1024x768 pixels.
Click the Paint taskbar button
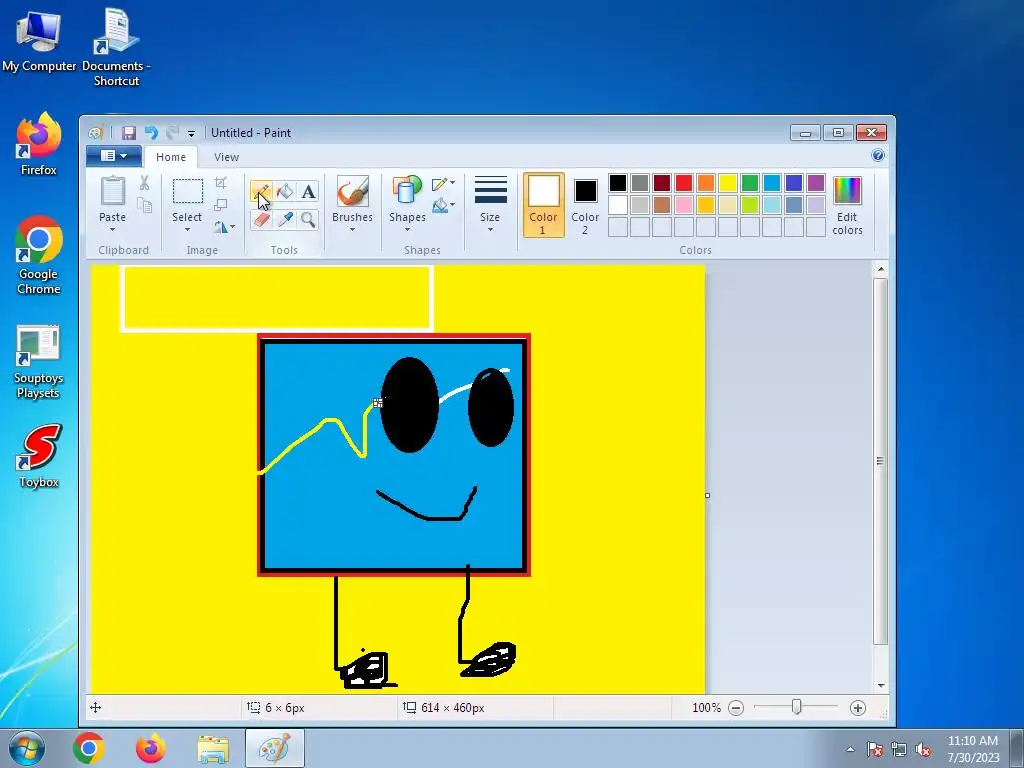(275, 748)
